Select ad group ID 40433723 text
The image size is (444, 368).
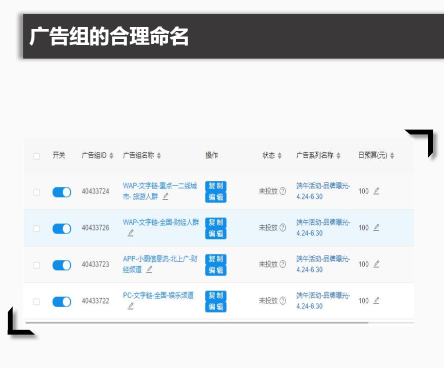pos(96,264)
